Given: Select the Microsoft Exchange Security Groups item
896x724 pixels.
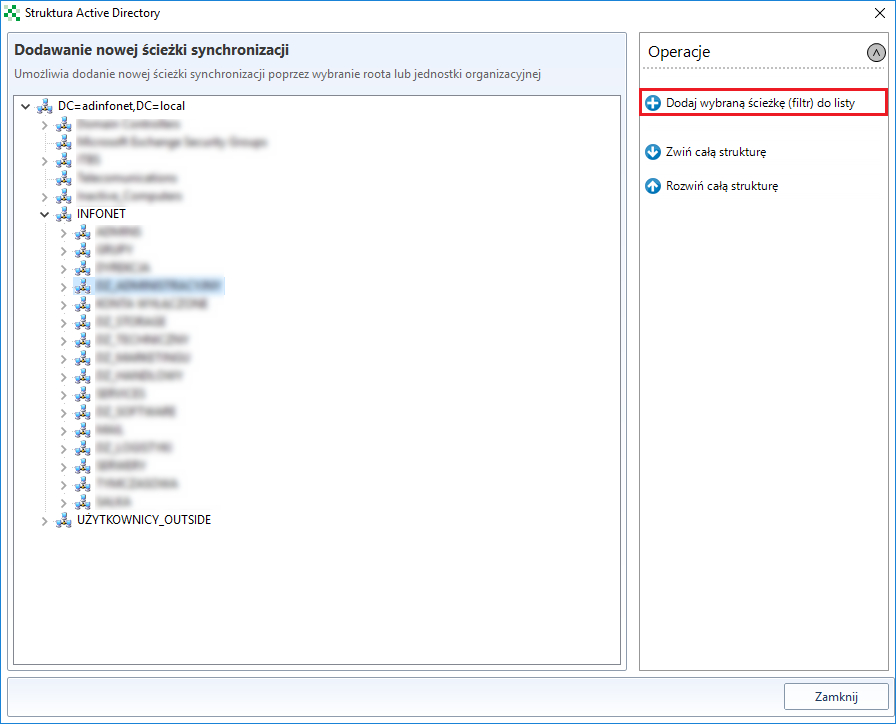Looking at the screenshot, I should 171,142.
